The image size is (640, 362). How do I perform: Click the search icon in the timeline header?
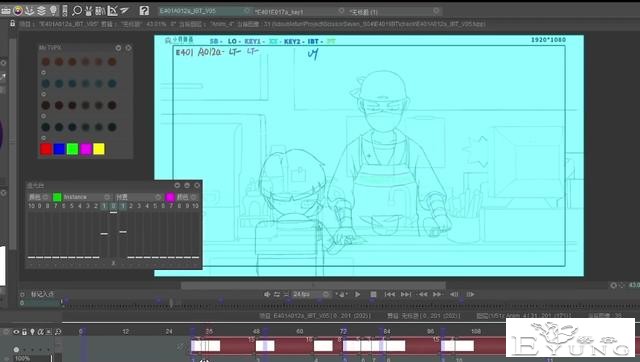pos(58,332)
